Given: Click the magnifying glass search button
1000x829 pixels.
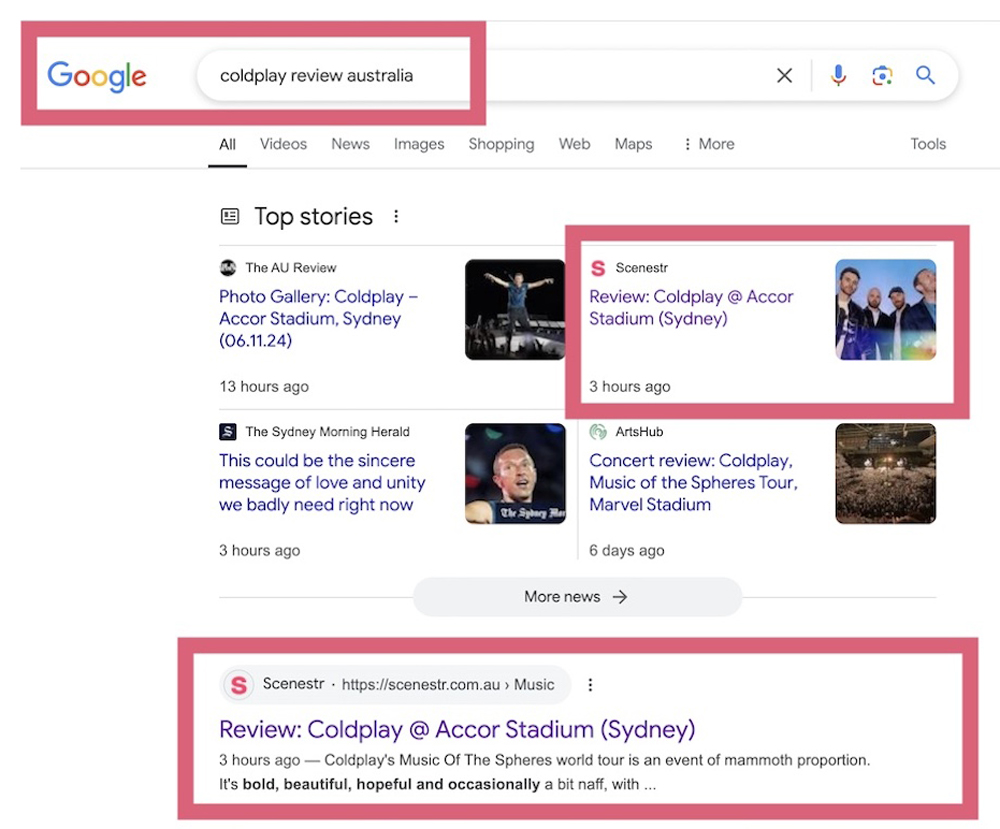Looking at the screenshot, I should point(926,76).
